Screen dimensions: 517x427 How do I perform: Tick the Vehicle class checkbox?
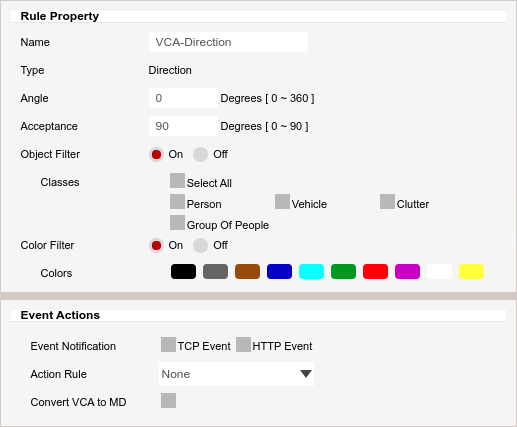point(282,202)
